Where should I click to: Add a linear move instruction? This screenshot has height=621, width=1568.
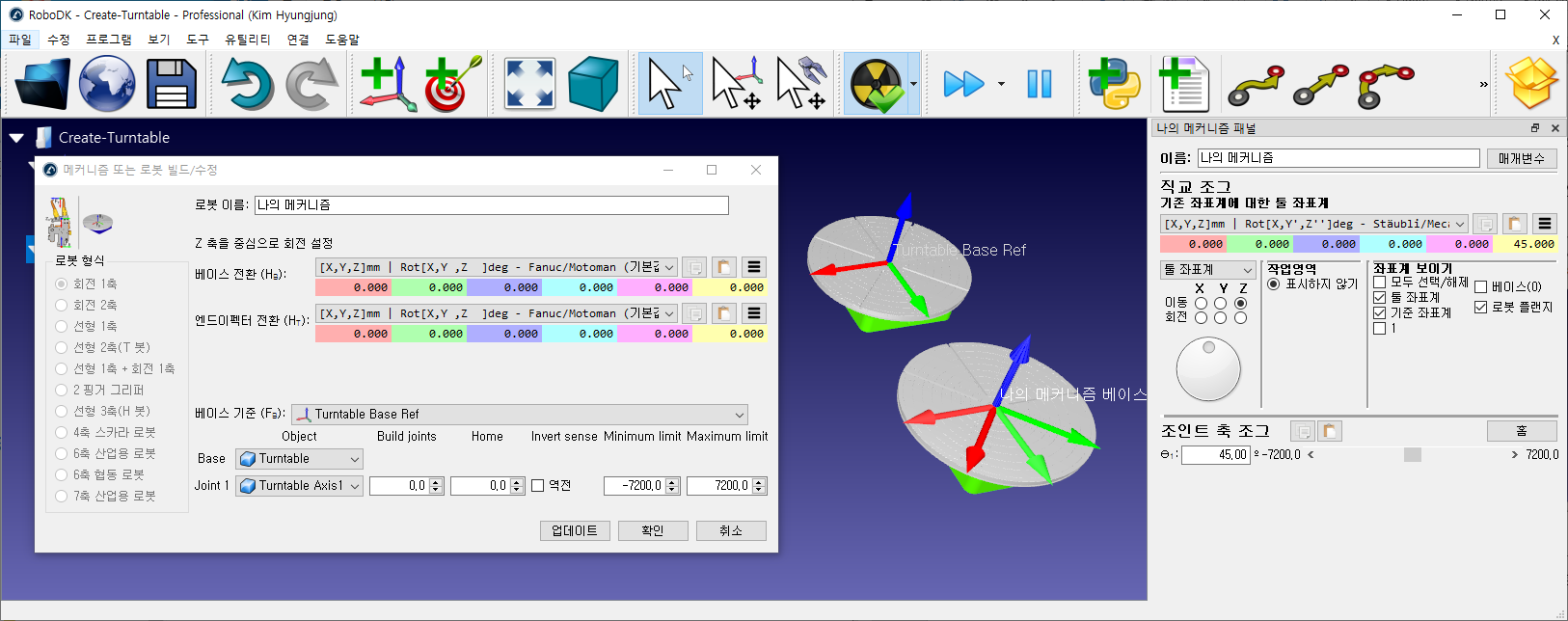click(1321, 85)
